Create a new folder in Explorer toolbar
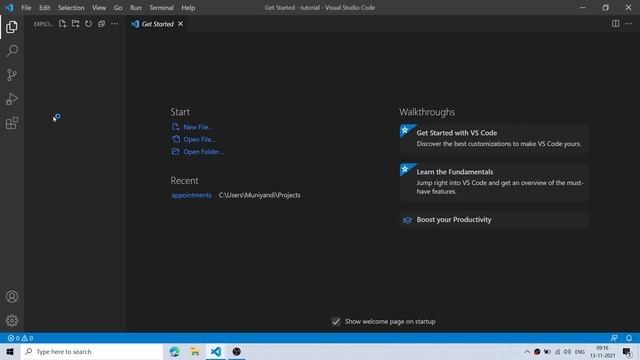Image resolution: width=640 pixels, height=360 pixels. [x=76, y=24]
